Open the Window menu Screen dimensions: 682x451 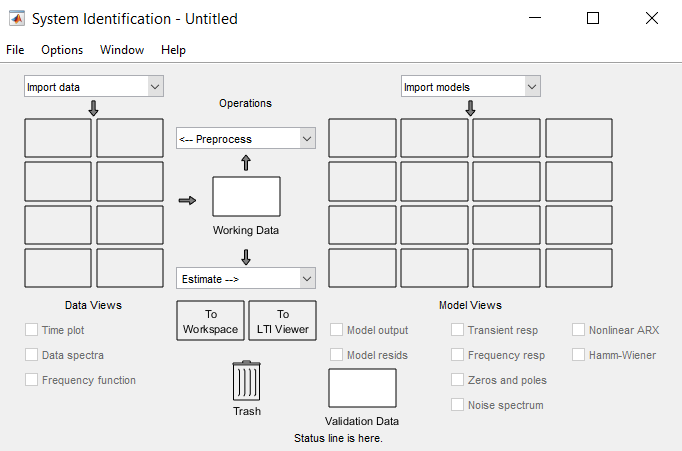point(122,50)
